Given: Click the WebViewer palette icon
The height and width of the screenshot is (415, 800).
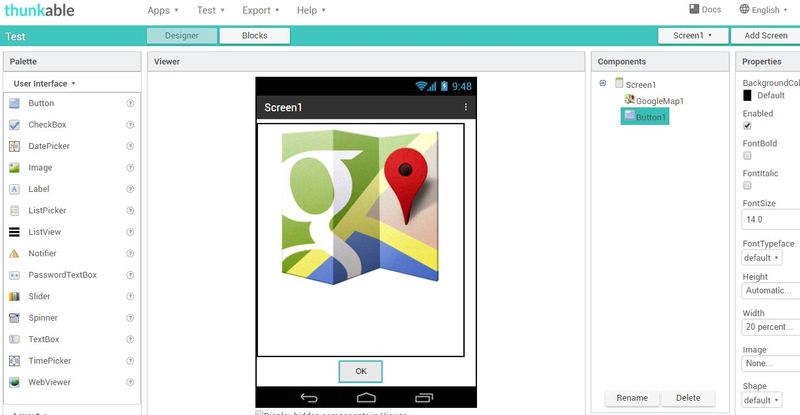Looking at the screenshot, I should (14, 382).
